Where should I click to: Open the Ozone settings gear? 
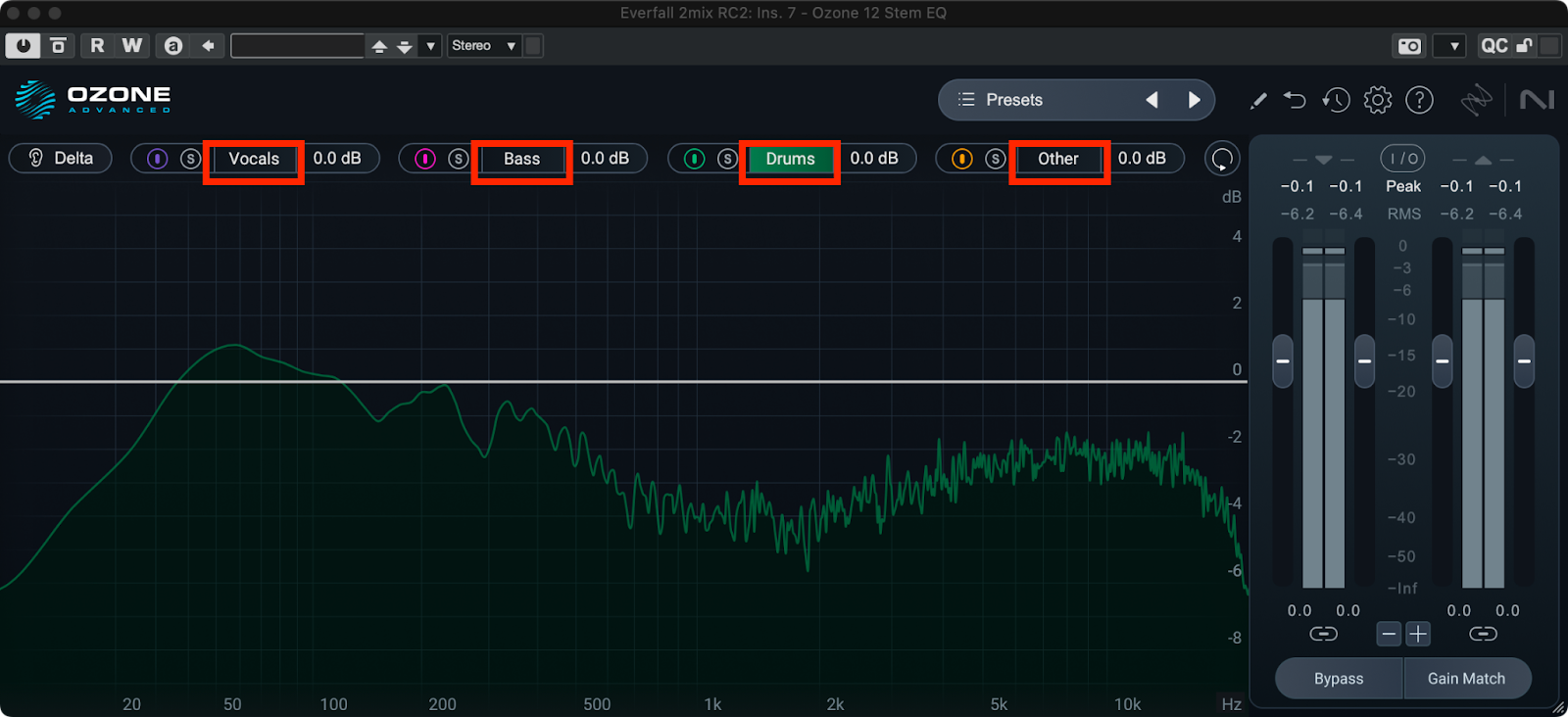pos(1377,100)
